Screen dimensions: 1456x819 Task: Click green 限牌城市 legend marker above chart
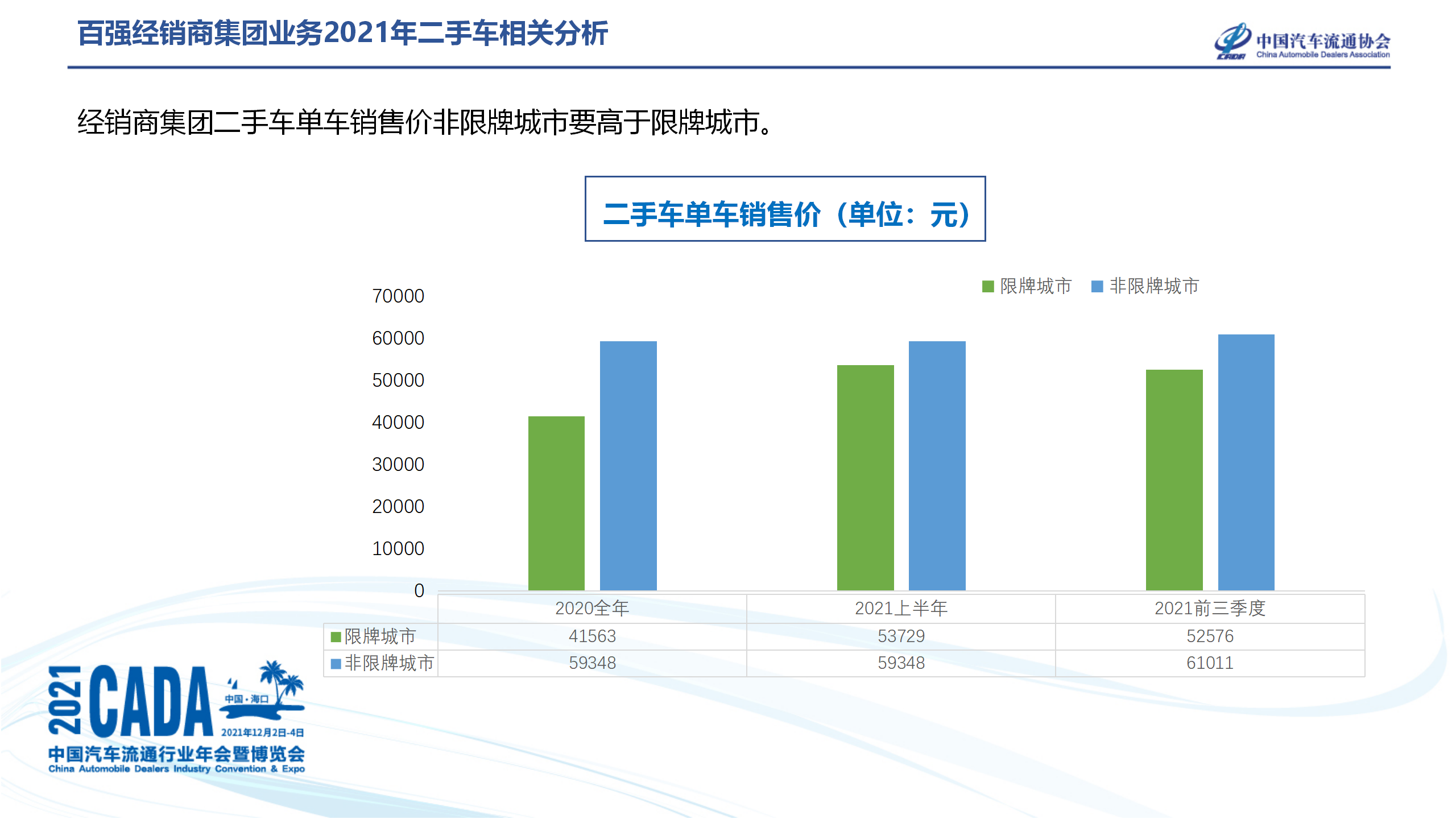988,286
